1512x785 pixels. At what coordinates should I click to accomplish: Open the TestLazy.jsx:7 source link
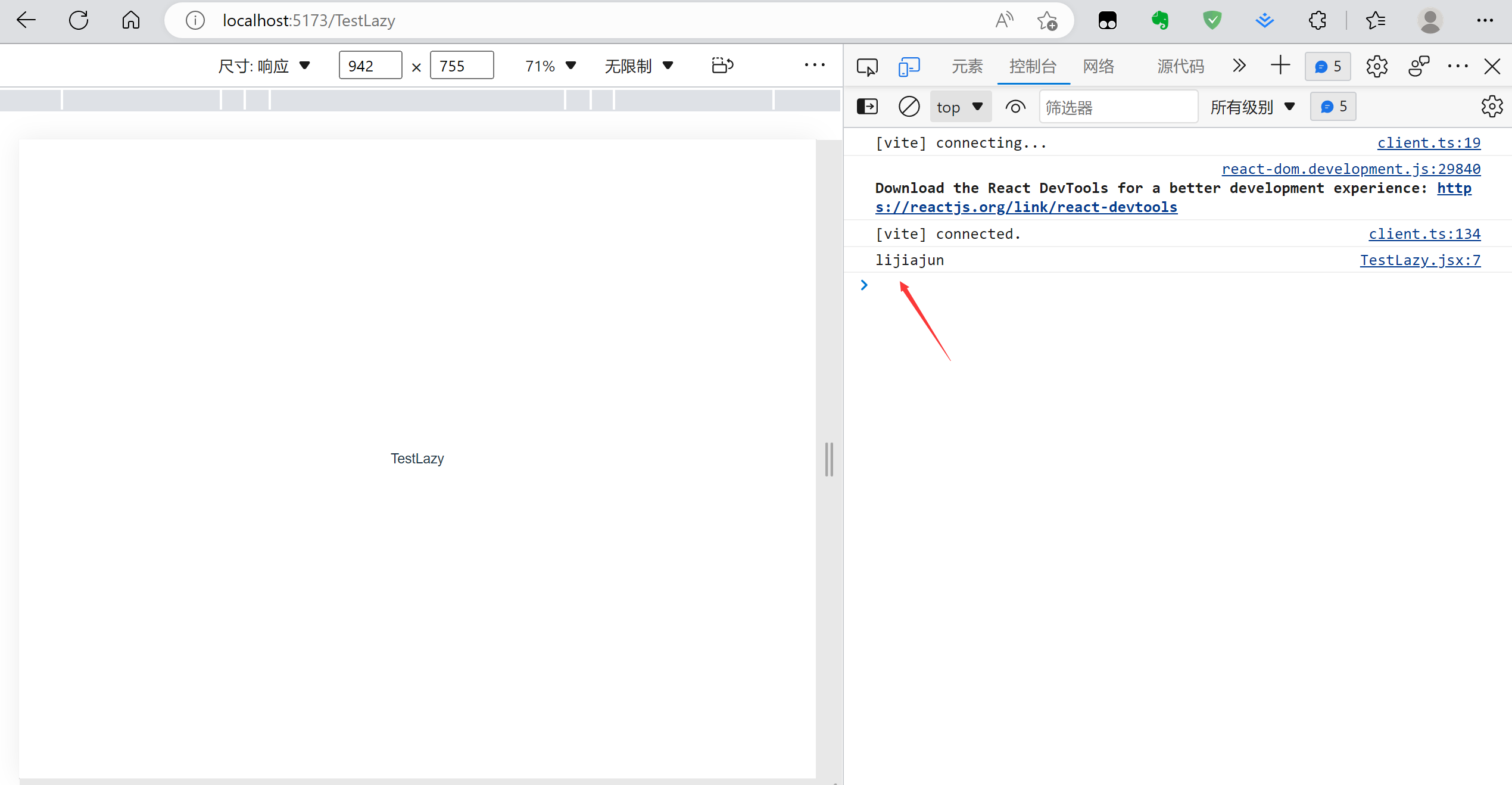[x=1420, y=260]
